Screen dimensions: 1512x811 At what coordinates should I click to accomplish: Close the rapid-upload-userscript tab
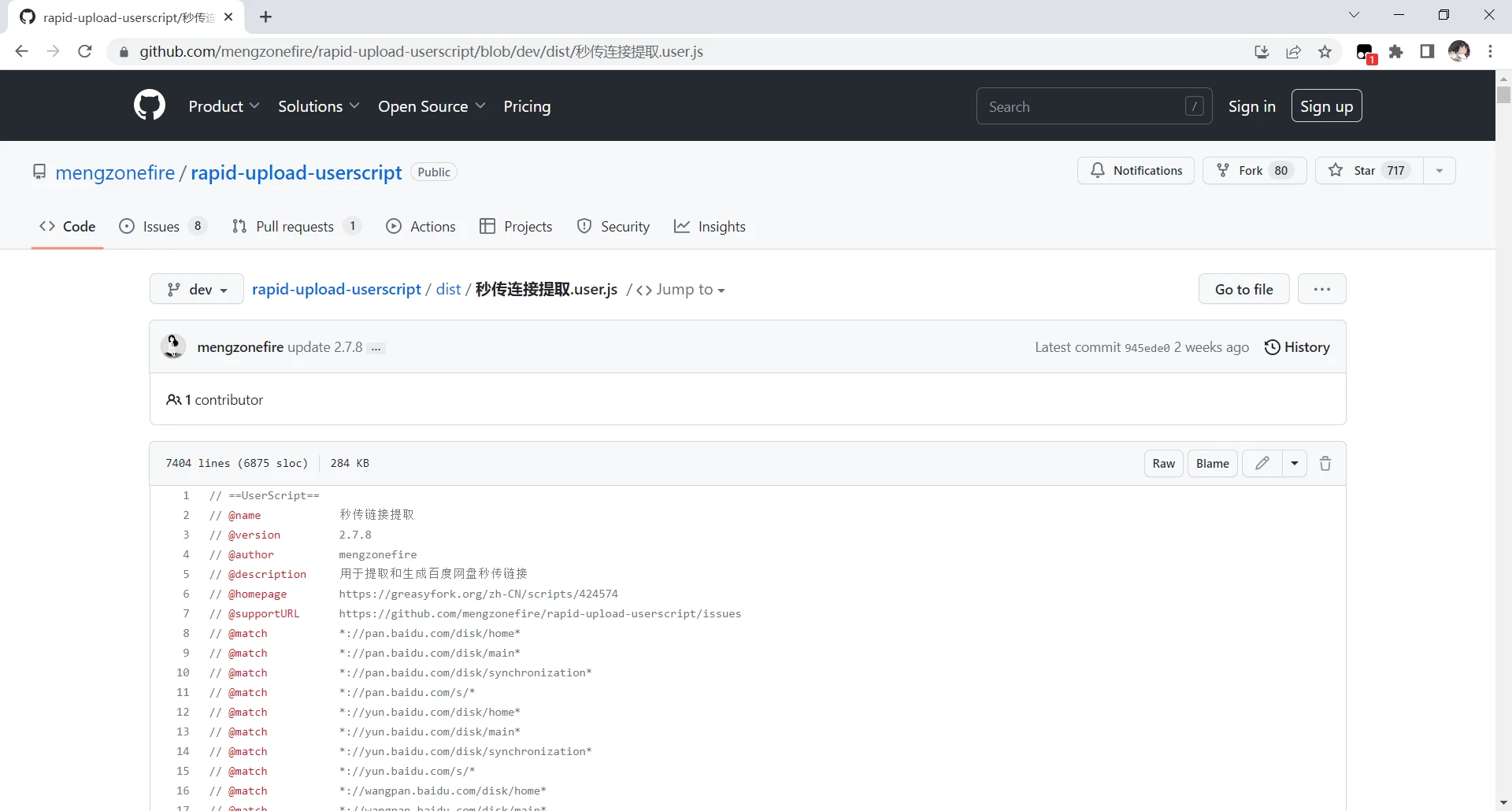coord(228,17)
